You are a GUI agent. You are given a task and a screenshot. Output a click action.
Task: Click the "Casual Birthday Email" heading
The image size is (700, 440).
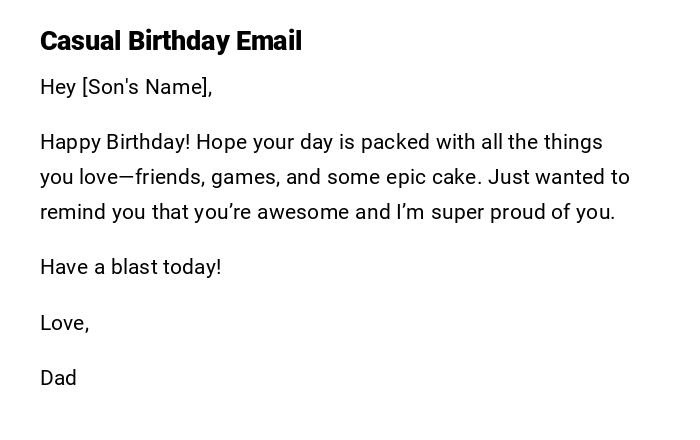[x=170, y=41]
